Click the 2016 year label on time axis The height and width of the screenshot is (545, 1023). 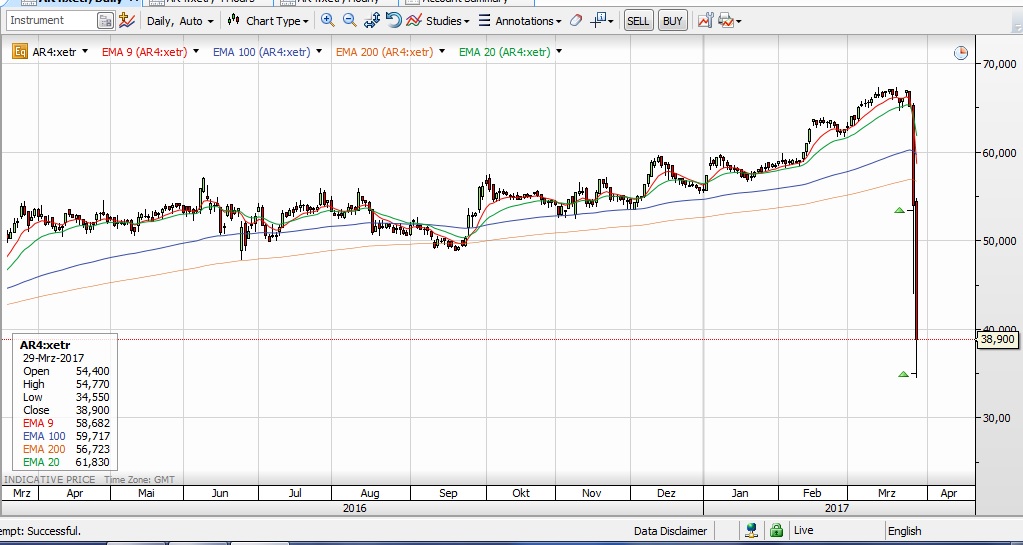click(354, 508)
